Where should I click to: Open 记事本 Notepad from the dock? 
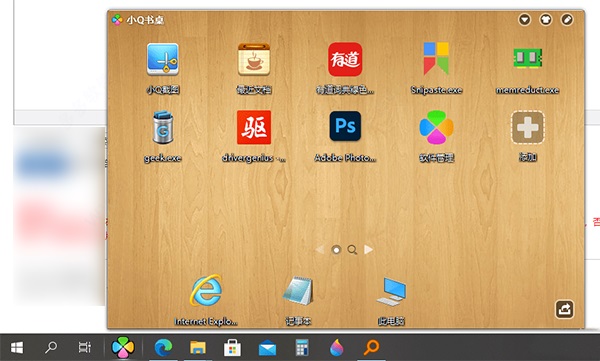[x=298, y=290]
